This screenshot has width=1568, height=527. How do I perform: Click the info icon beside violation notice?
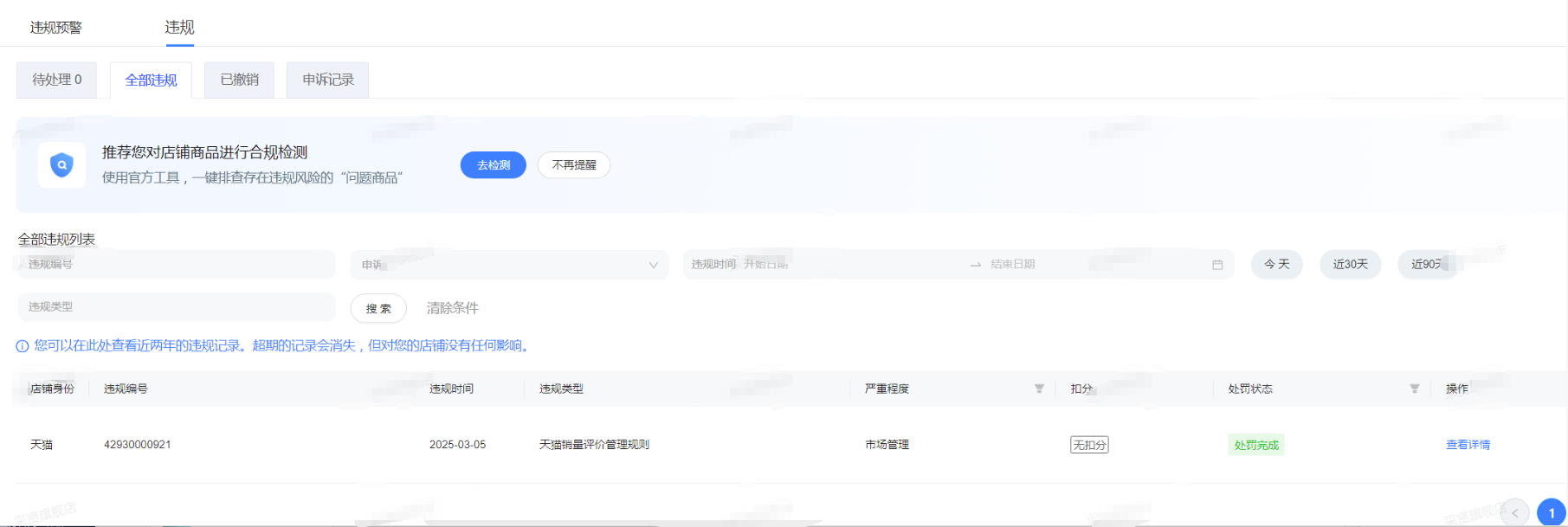click(23, 346)
